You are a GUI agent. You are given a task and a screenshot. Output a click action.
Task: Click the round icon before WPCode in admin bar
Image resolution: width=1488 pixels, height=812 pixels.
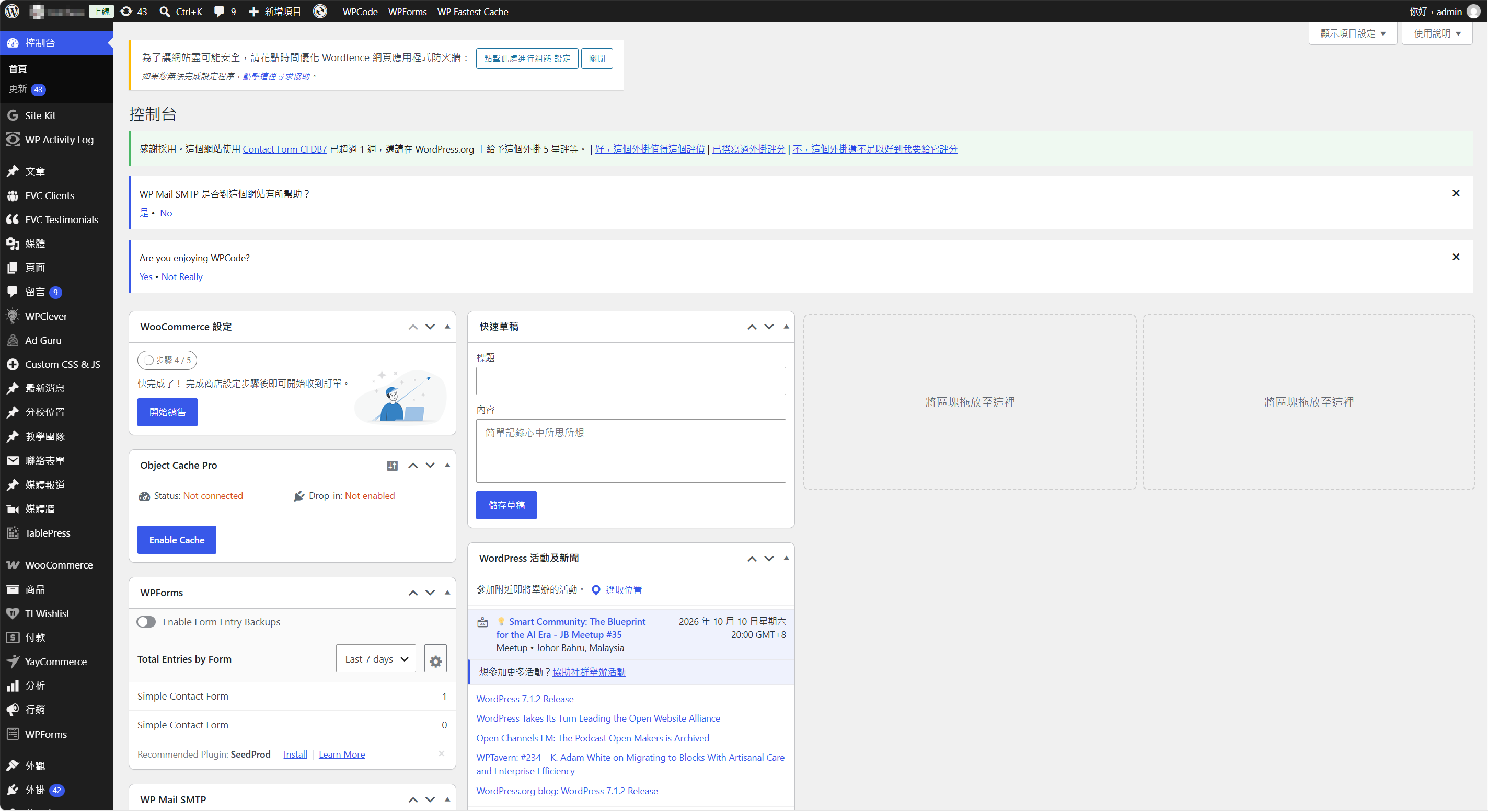[320, 11]
